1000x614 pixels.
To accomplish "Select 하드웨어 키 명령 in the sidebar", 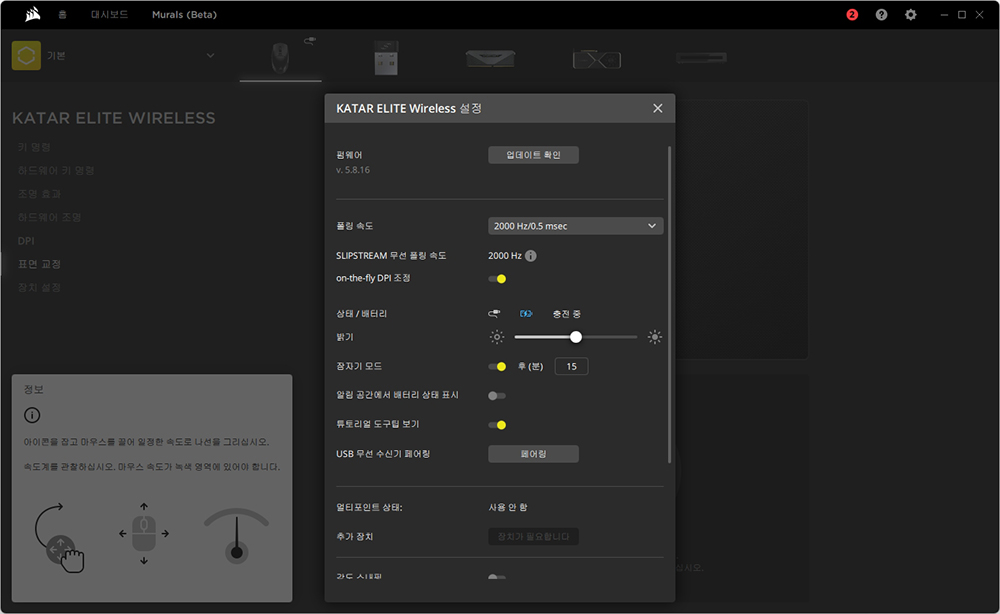I will [56, 170].
